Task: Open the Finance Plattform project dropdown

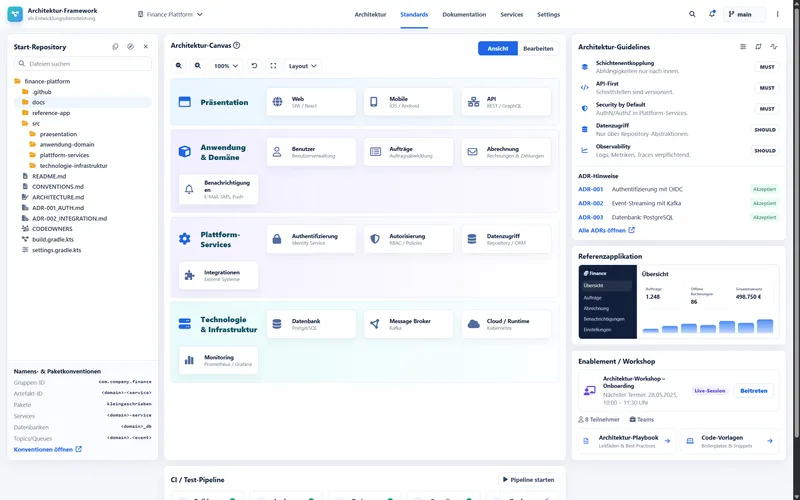Action: (170, 14)
